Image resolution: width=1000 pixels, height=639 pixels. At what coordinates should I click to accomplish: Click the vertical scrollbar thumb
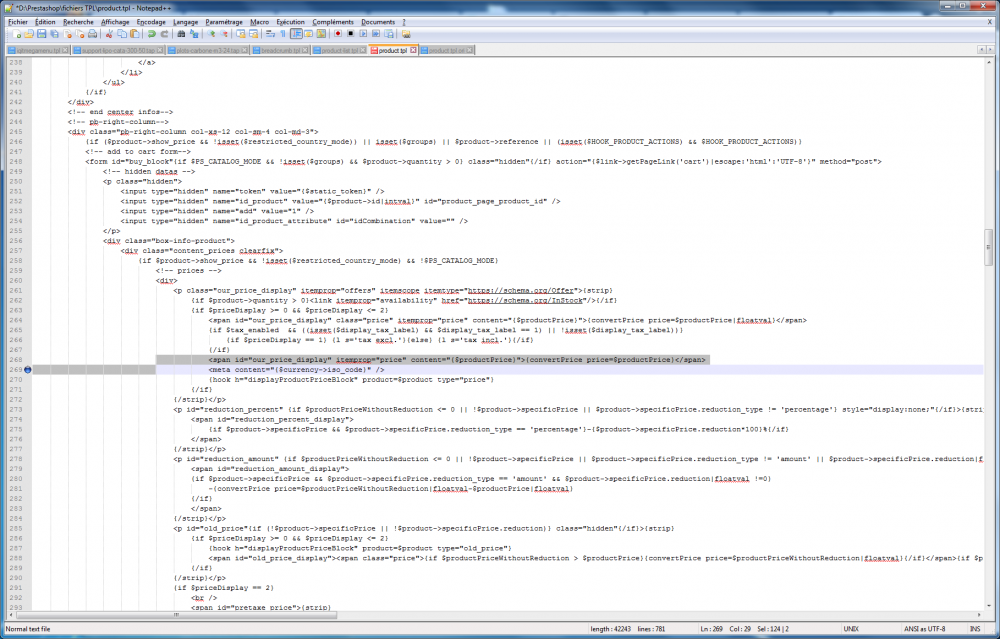pyautogui.click(x=989, y=243)
